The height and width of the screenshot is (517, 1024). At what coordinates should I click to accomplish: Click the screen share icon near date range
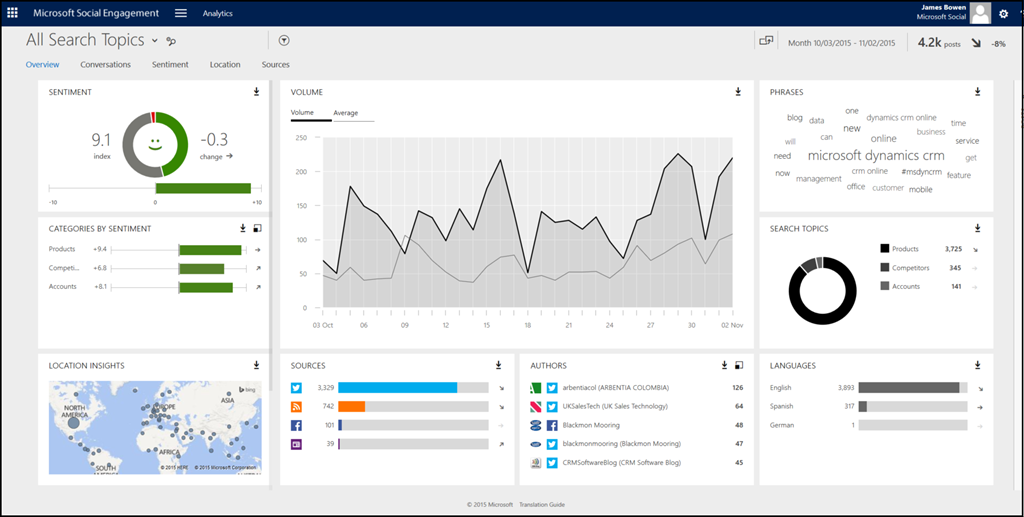tap(766, 40)
